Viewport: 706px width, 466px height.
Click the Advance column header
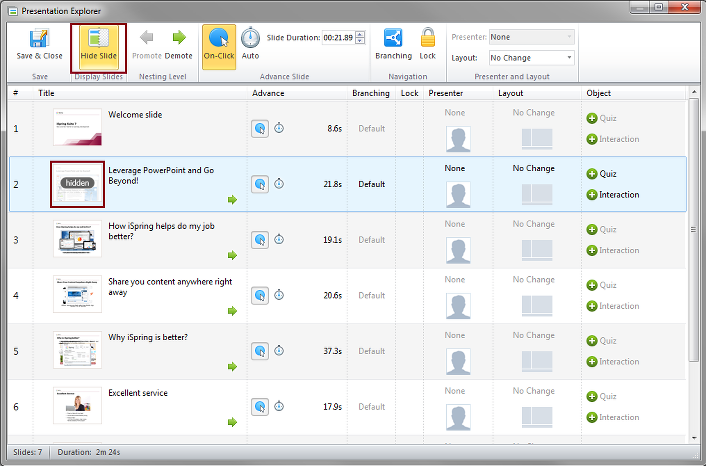268,93
